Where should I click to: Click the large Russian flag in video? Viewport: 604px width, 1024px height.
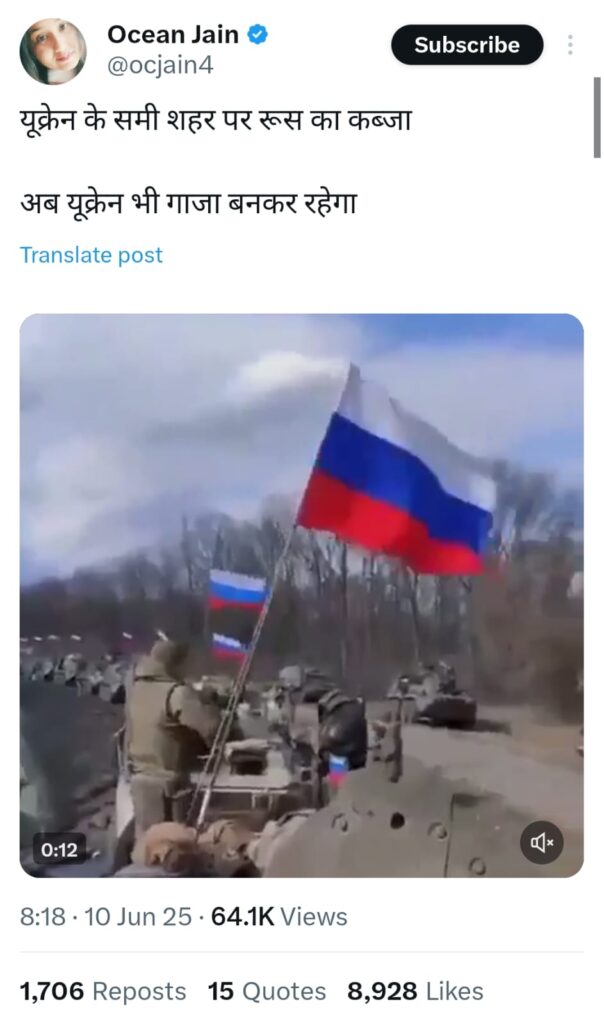[x=396, y=477]
